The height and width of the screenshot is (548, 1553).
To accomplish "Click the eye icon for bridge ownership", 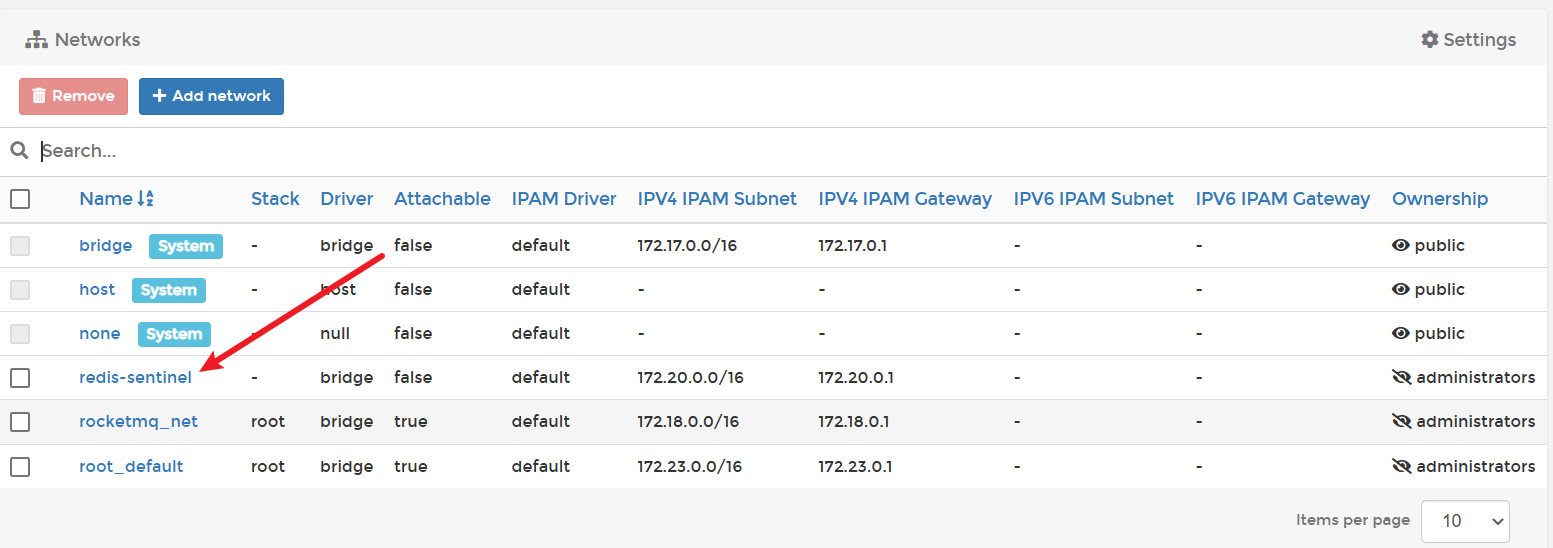I will pyautogui.click(x=1400, y=246).
